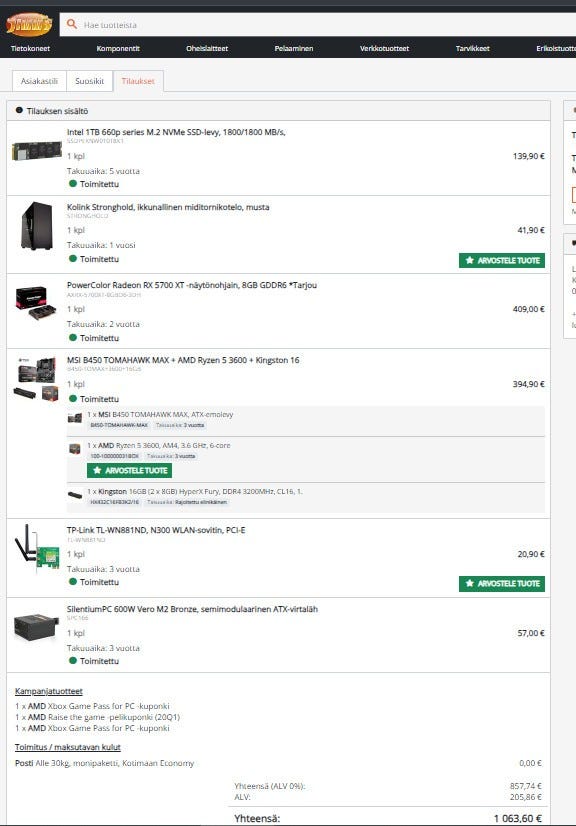
Task: Open the Intel 660p SSD product thumbnail
Action: click(36, 151)
